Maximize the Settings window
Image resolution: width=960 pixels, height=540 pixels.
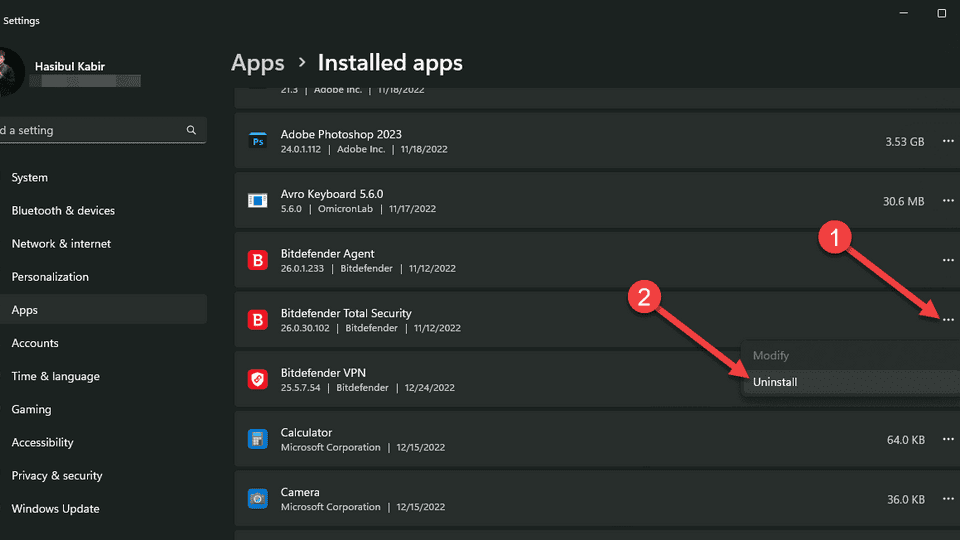pos(942,13)
